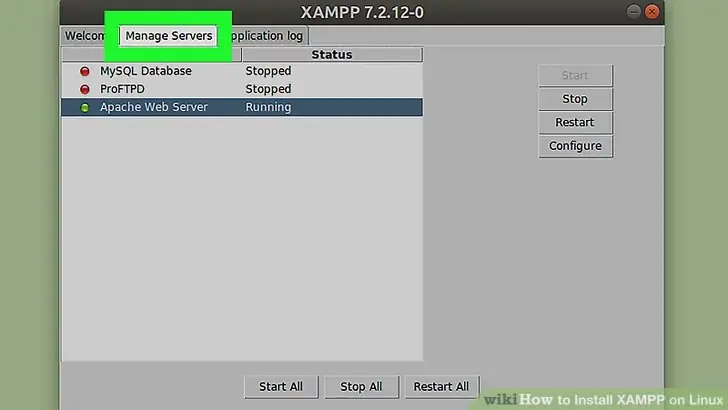Viewport: 728px width, 410px height.
Task: Click Start All servers button
Action: (x=281, y=387)
